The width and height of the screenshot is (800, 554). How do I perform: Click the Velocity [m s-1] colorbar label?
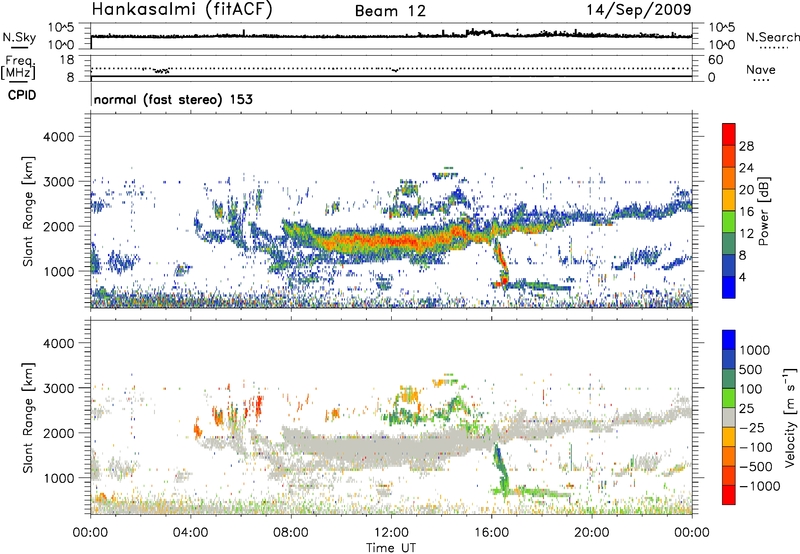(790, 417)
